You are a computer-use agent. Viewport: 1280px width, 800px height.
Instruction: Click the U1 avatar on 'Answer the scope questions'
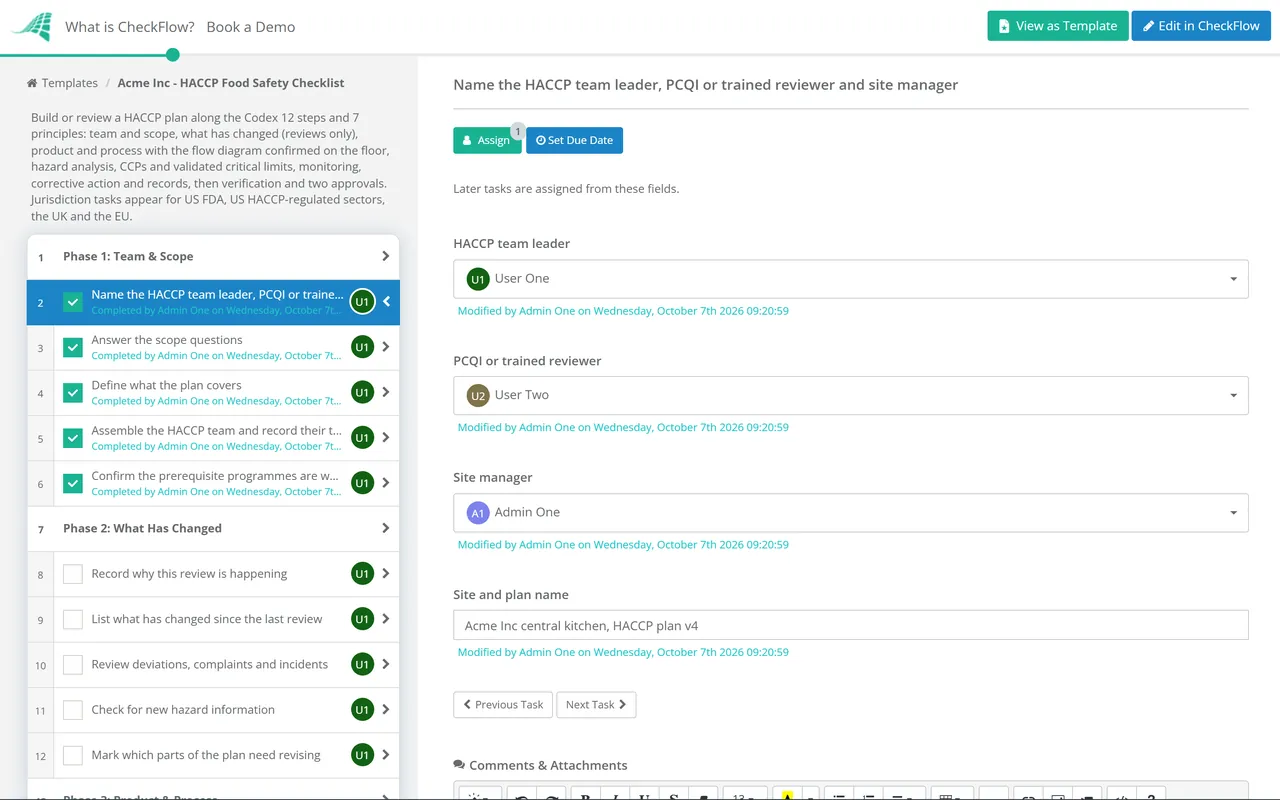click(x=362, y=347)
